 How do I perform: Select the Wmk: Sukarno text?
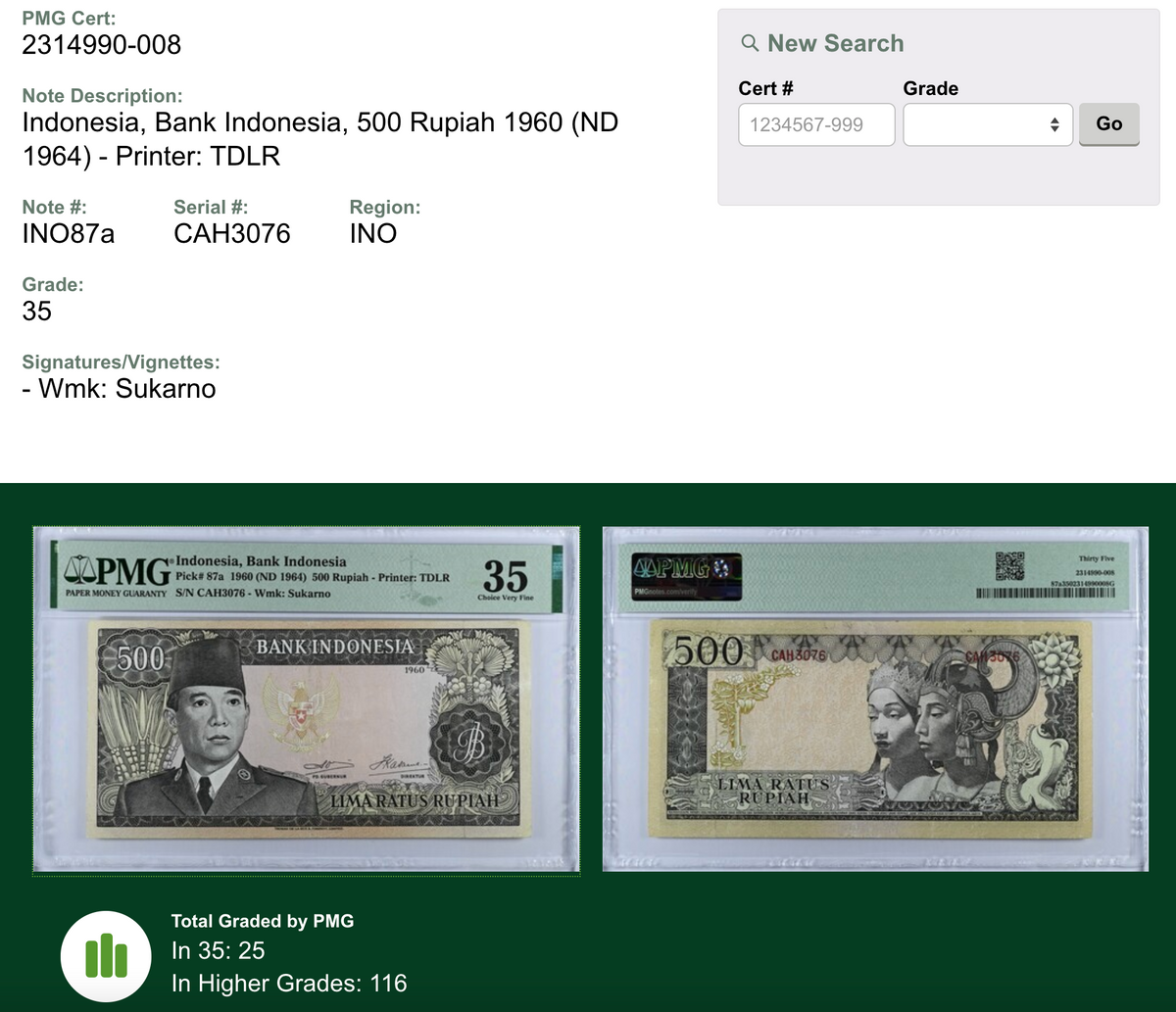(119, 389)
